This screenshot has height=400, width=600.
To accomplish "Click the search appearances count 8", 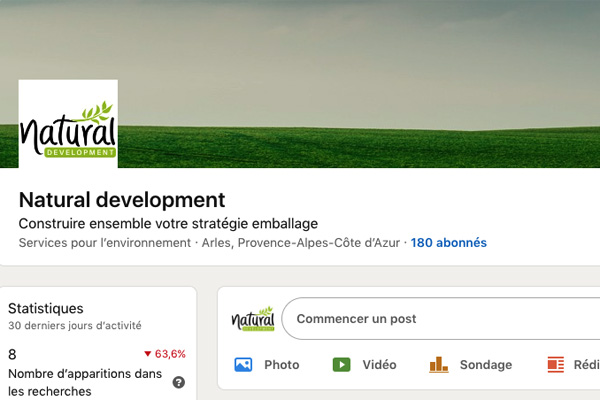I will coord(12,354).
